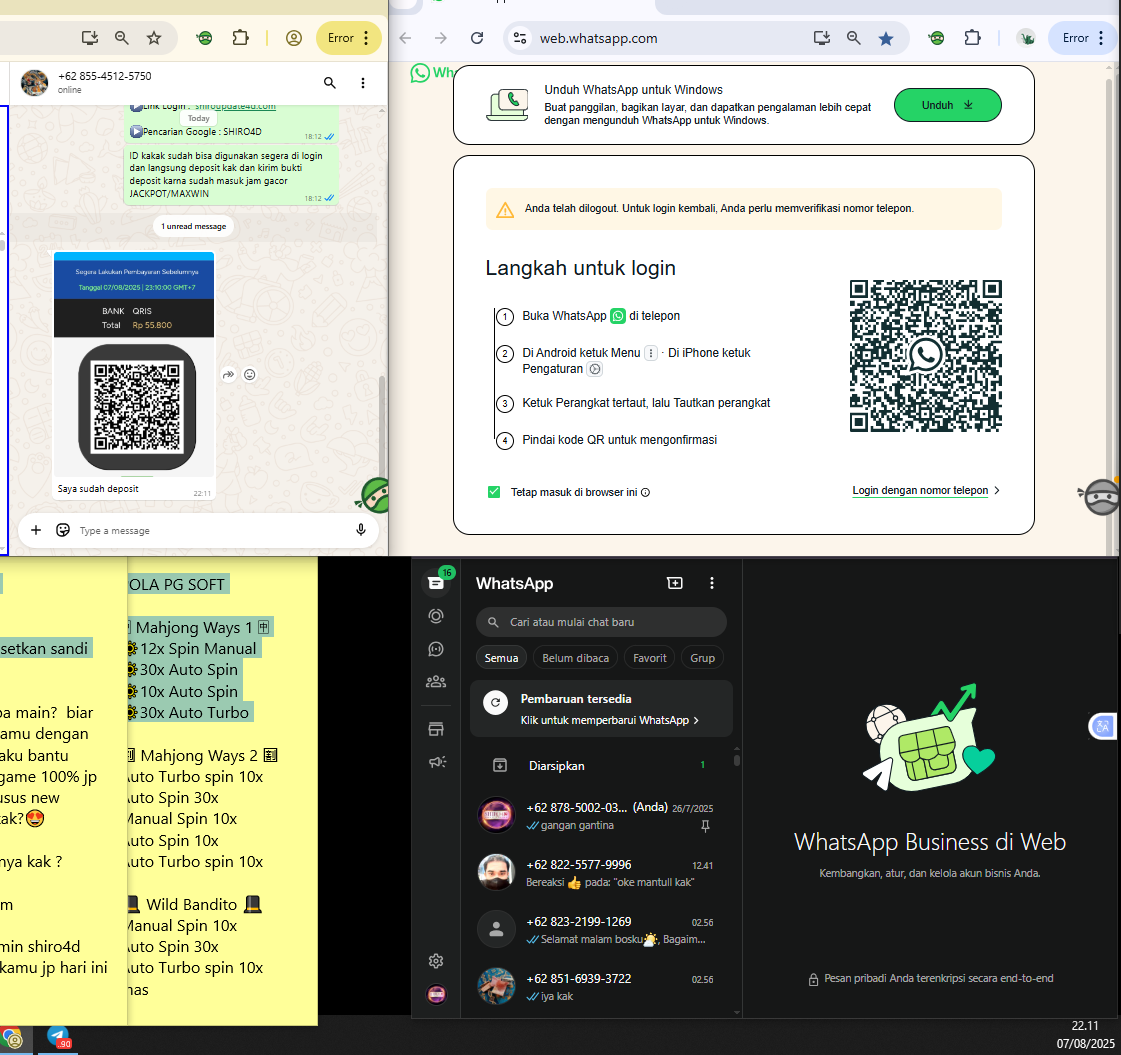Click the 1 unread message pill
This screenshot has width=1121, height=1055.
[193, 226]
